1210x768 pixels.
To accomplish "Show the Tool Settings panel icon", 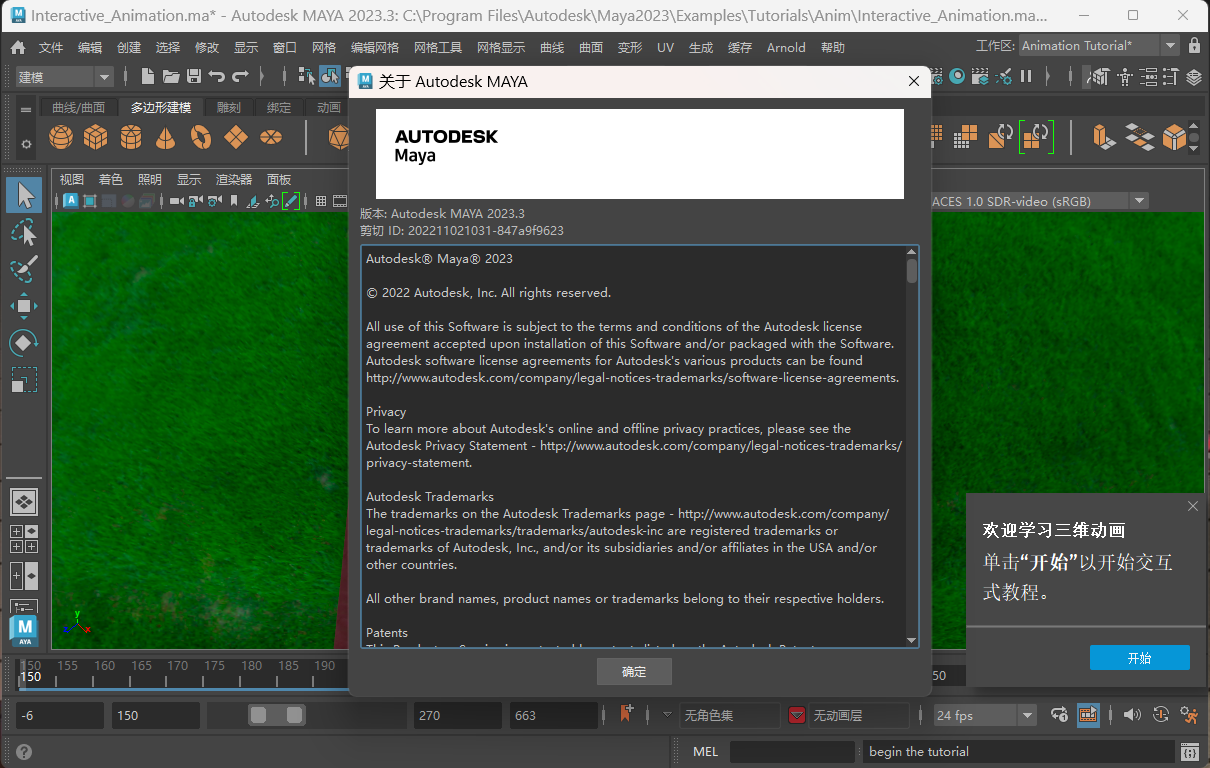I will click(x=1171, y=76).
